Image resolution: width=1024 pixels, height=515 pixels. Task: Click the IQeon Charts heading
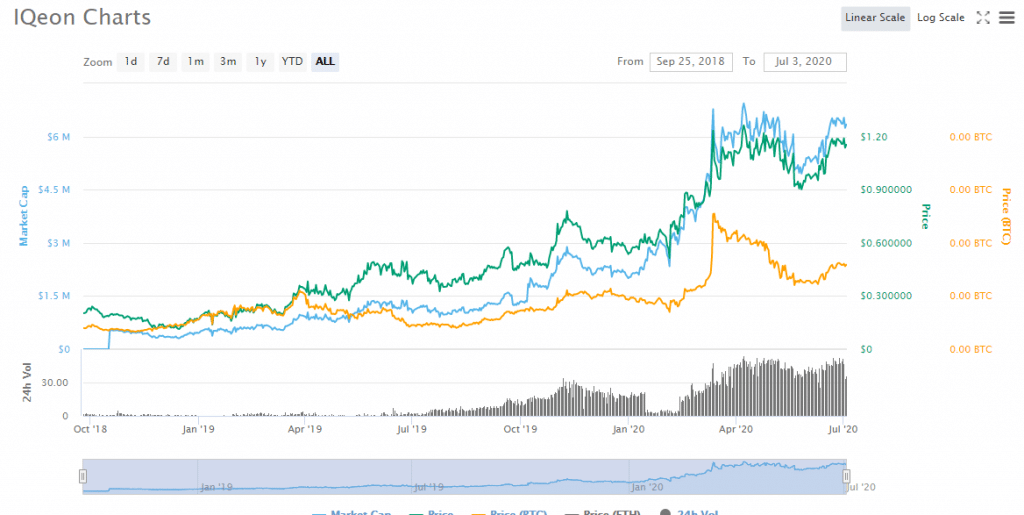pos(82,17)
